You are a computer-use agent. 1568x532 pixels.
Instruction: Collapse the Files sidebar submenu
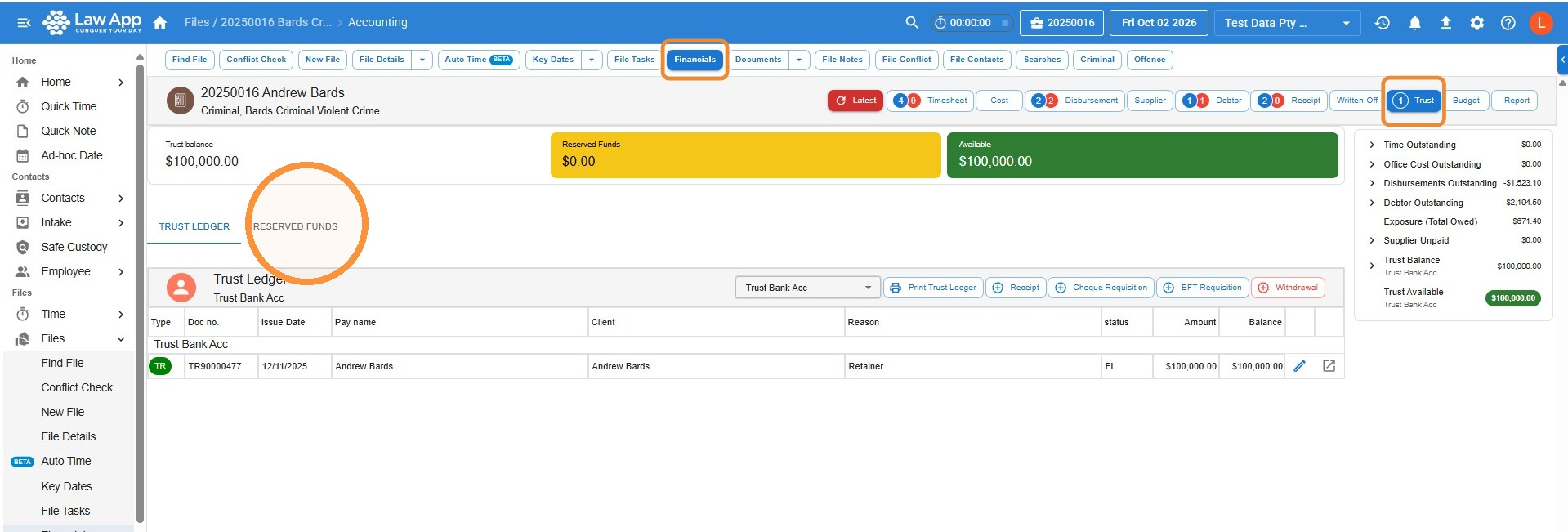click(x=121, y=339)
